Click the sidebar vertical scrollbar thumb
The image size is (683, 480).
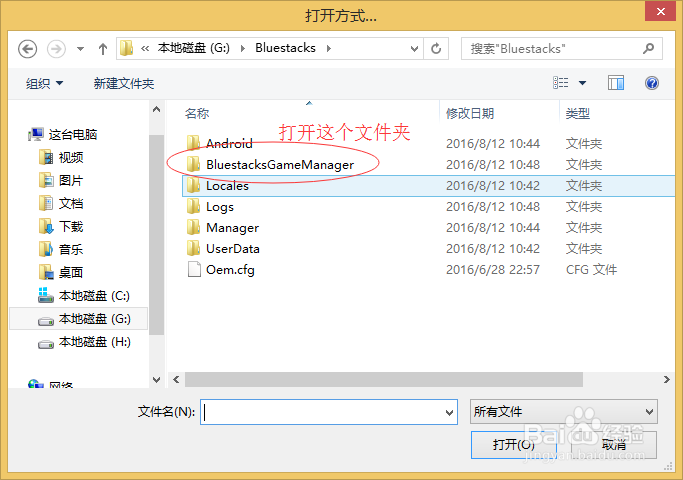pos(156,234)
